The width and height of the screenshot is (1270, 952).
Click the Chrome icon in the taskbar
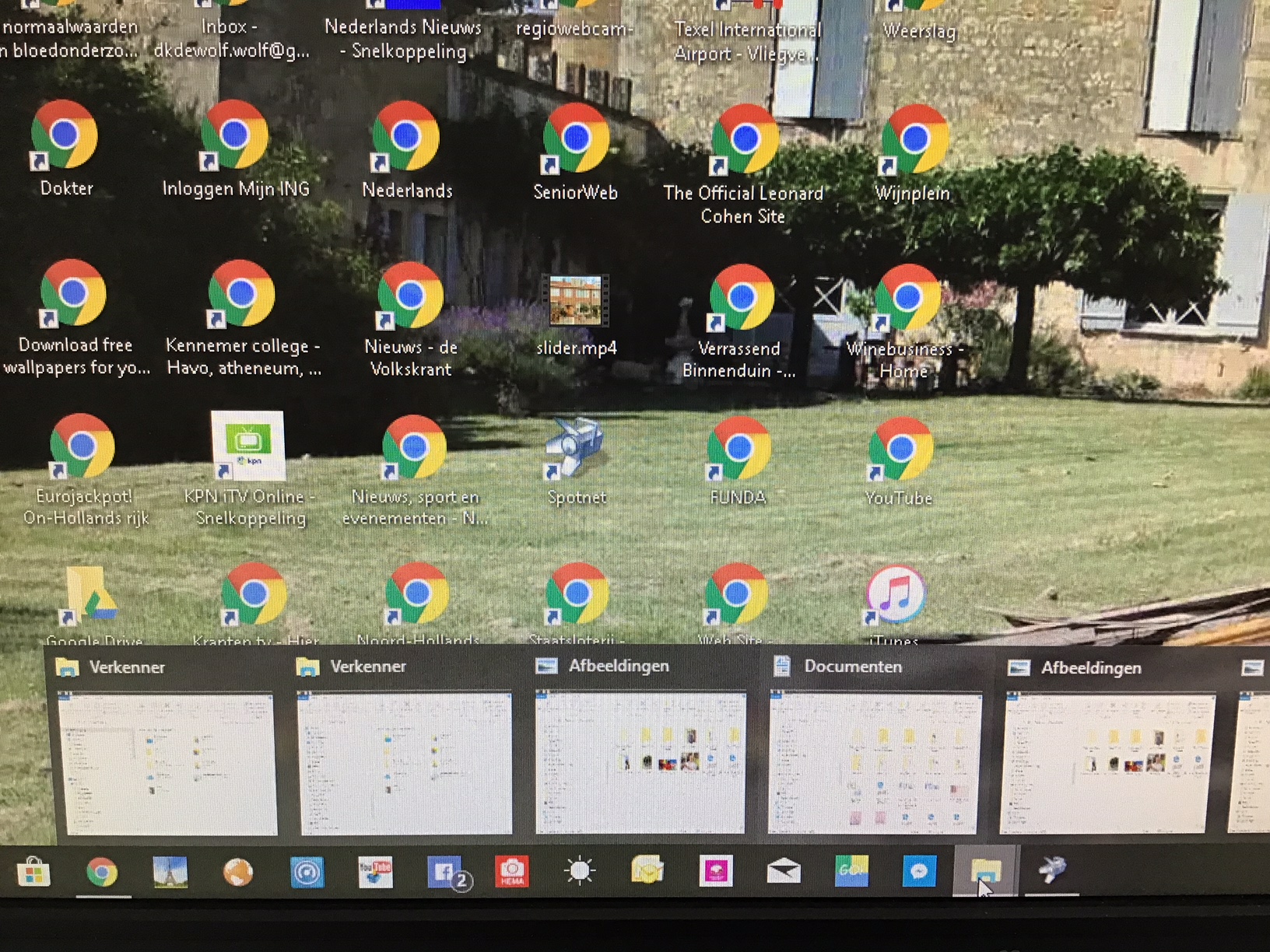[x=102, y=873]
